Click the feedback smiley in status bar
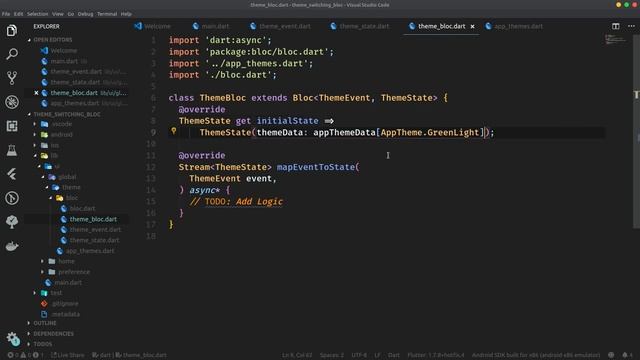Image resolution: width=640 pixels, height=360 pixels. pyautogui.click(x=611, y=355)
